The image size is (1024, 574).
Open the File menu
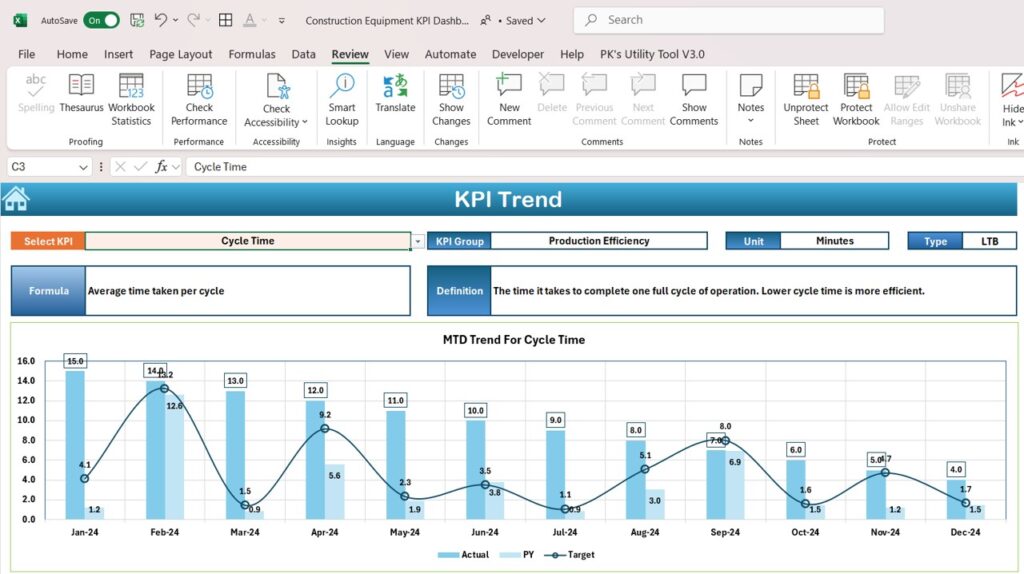pyautogui.click(x=27, y=54)
